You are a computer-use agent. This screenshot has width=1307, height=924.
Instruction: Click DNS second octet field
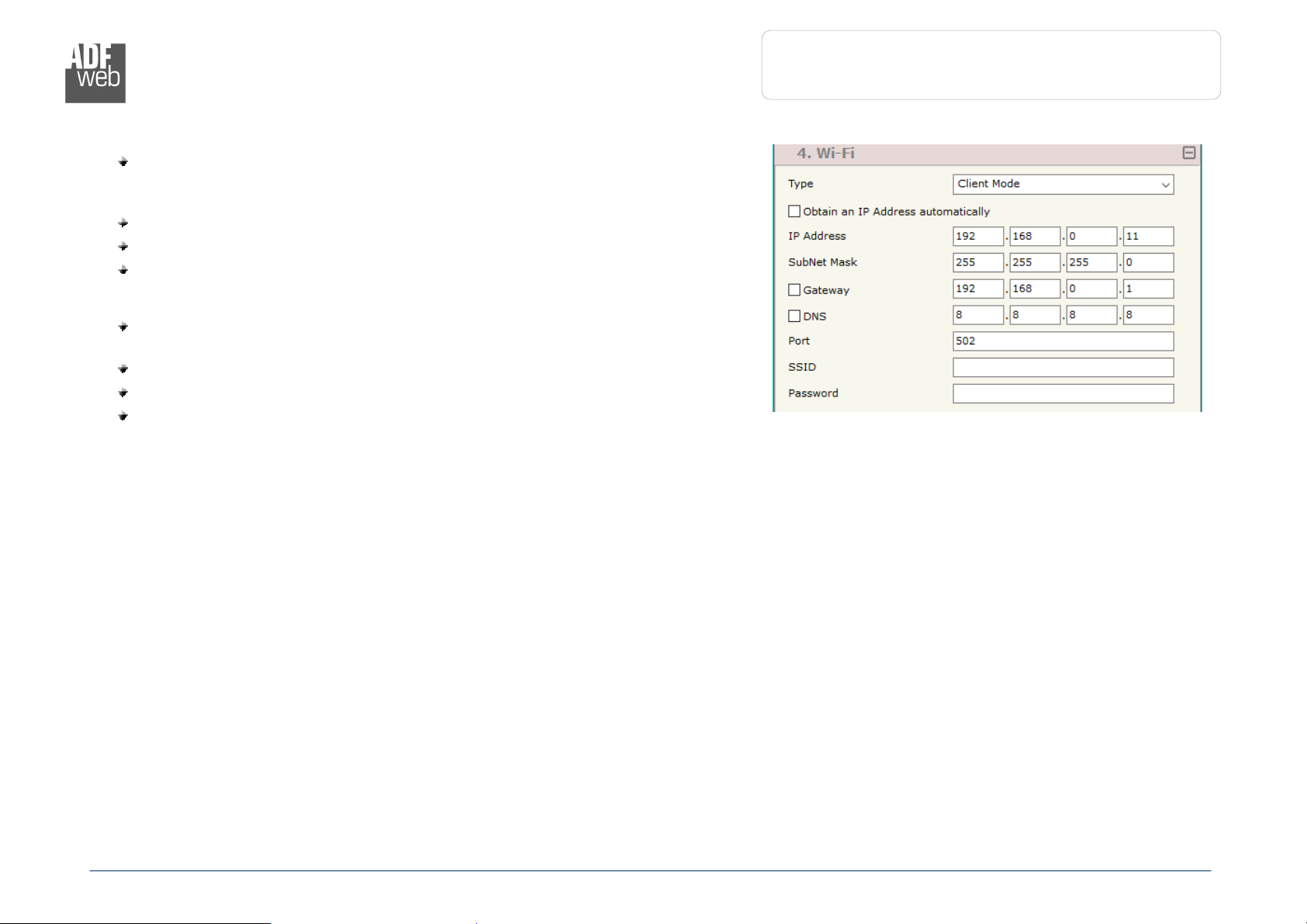(1035, 315)
